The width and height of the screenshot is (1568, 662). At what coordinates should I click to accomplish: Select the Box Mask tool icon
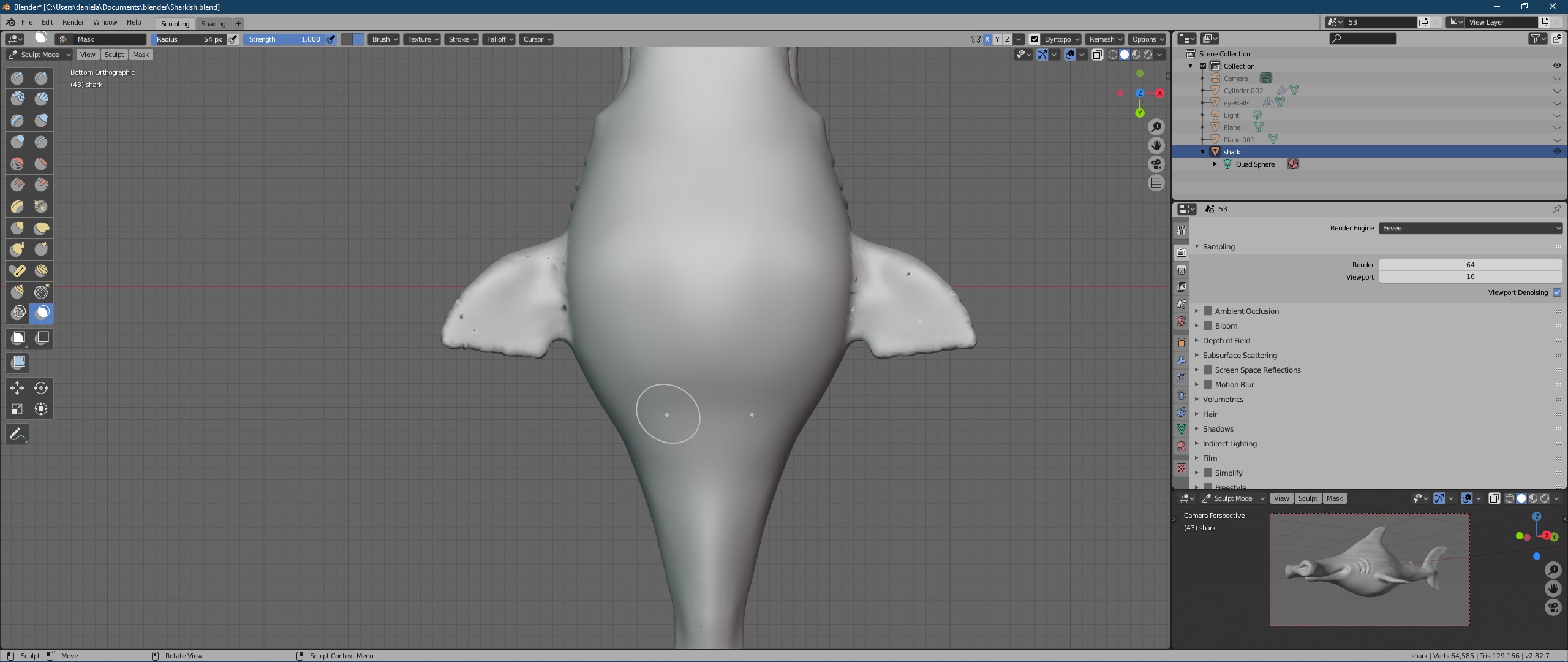point(18,338)
